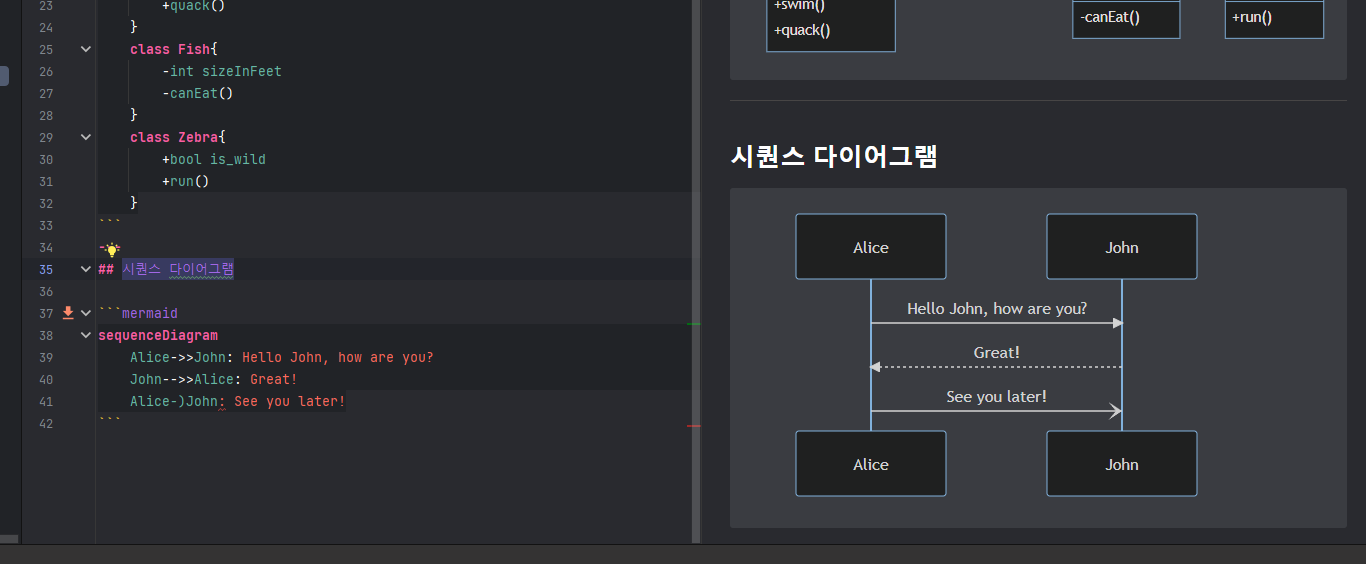Click "class Zebra{" in the editor
This screenshot has width=1366, height=564.
(178, 137)
